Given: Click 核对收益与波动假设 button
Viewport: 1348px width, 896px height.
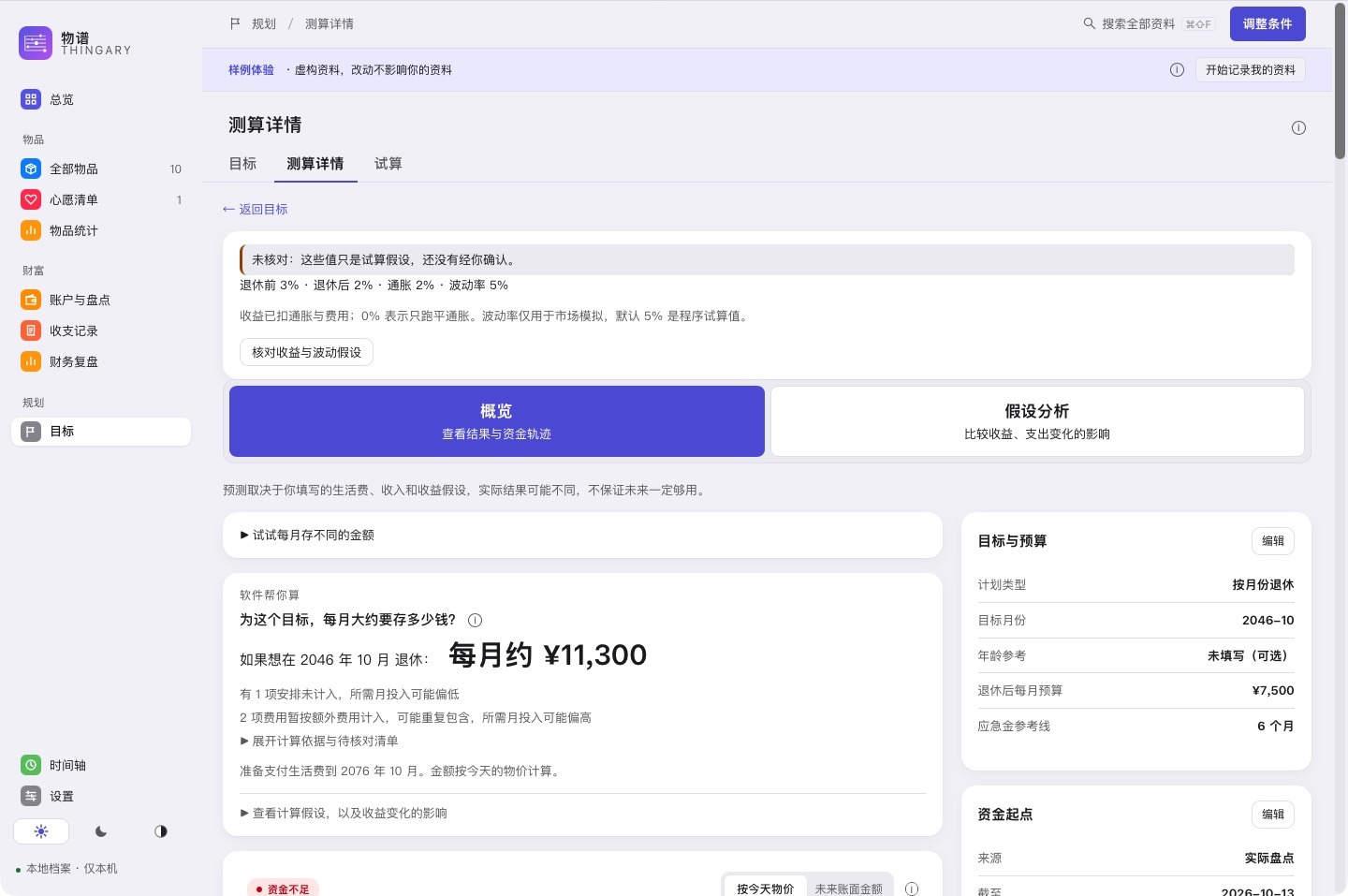Looking at the screenshot, I should click(x=306, y=352).
